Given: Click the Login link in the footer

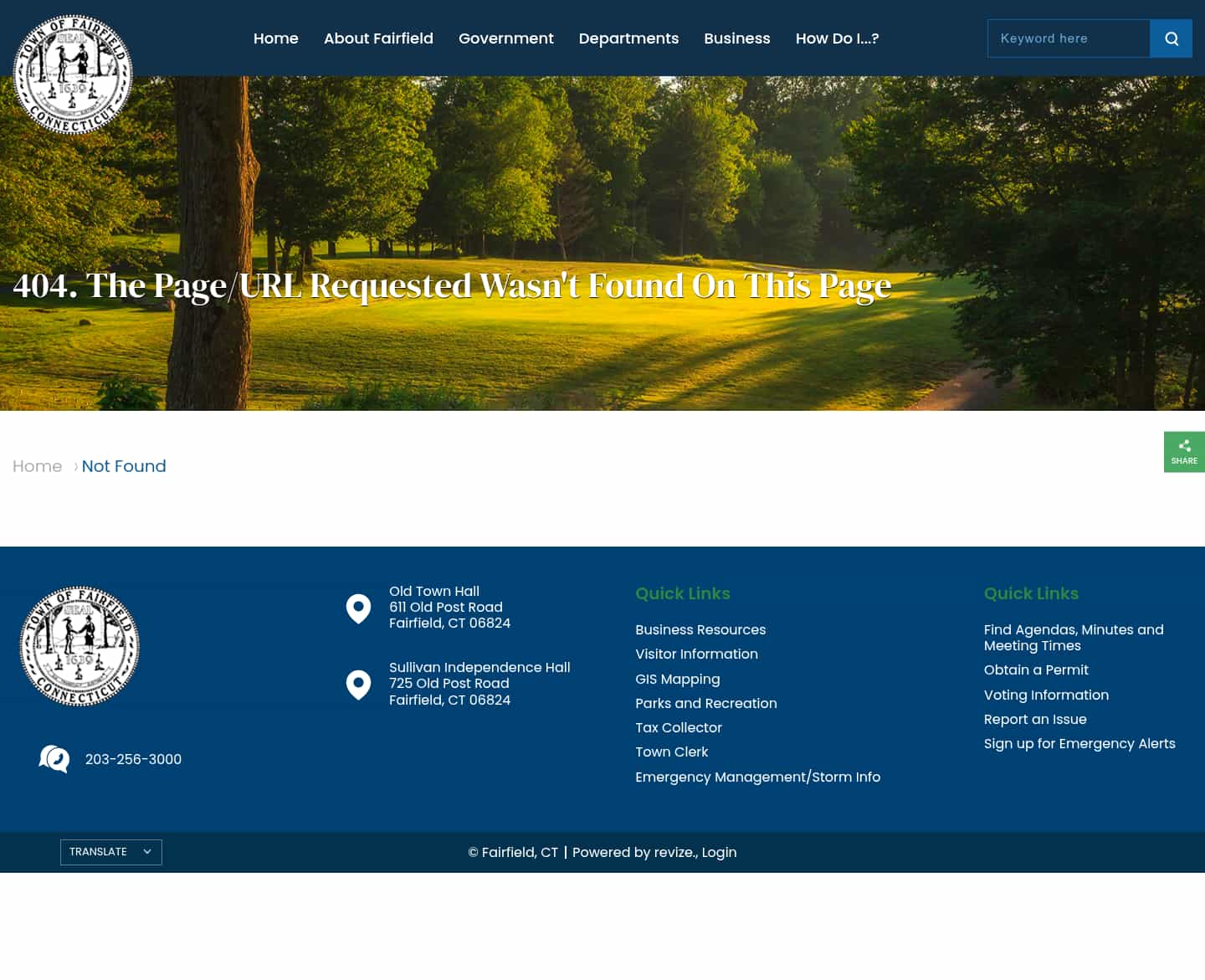Looking at the screenshot, I should (x=719, y=852).
